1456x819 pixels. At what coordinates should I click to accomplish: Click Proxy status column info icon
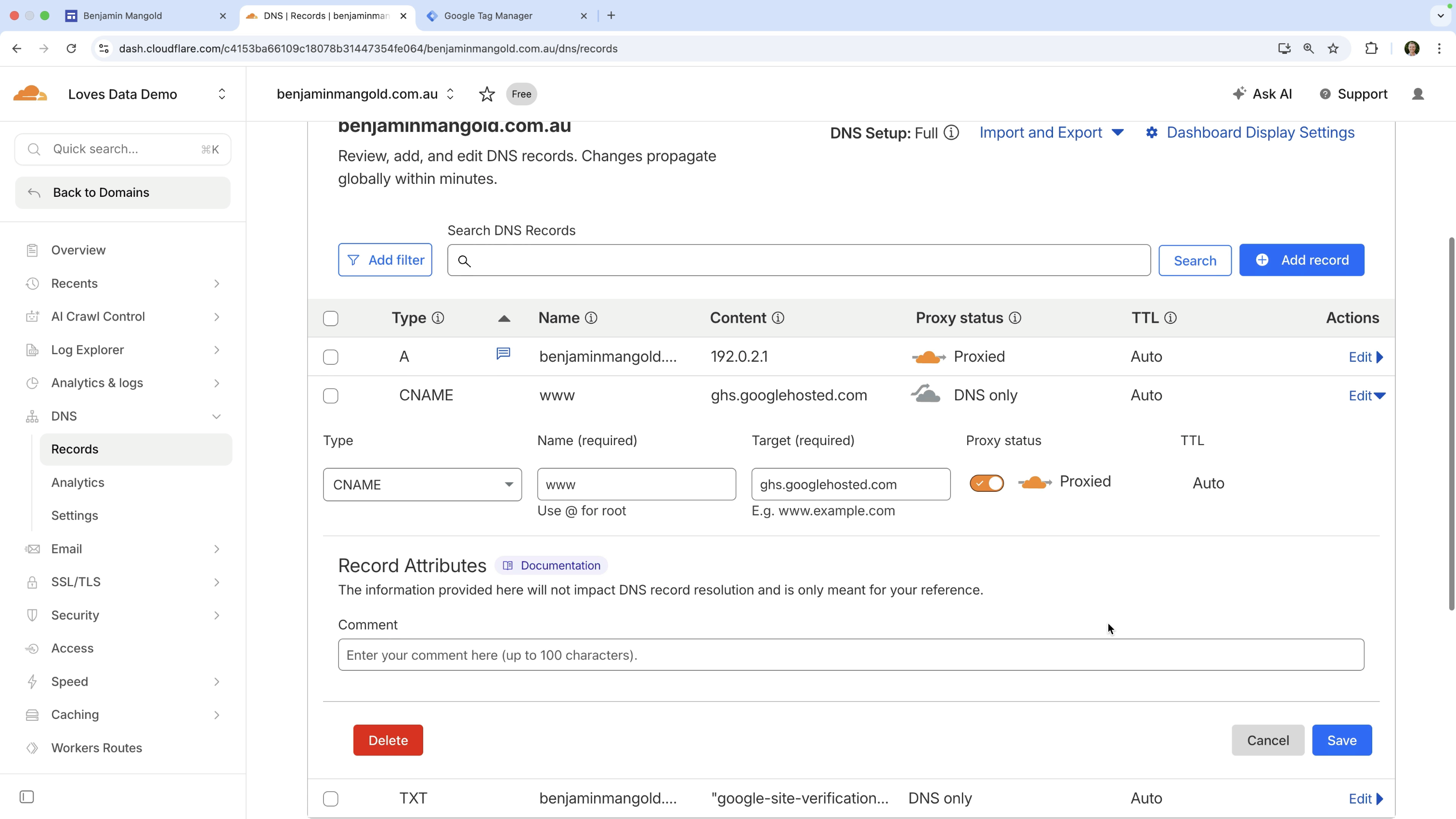pyautogui.click(x=1015, y=318)
